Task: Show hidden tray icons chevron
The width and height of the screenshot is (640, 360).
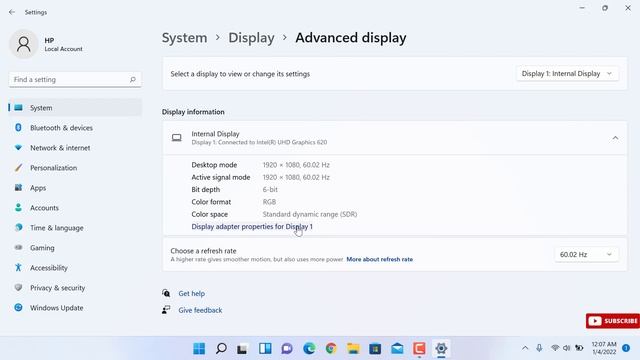Action: click(525, 348)
